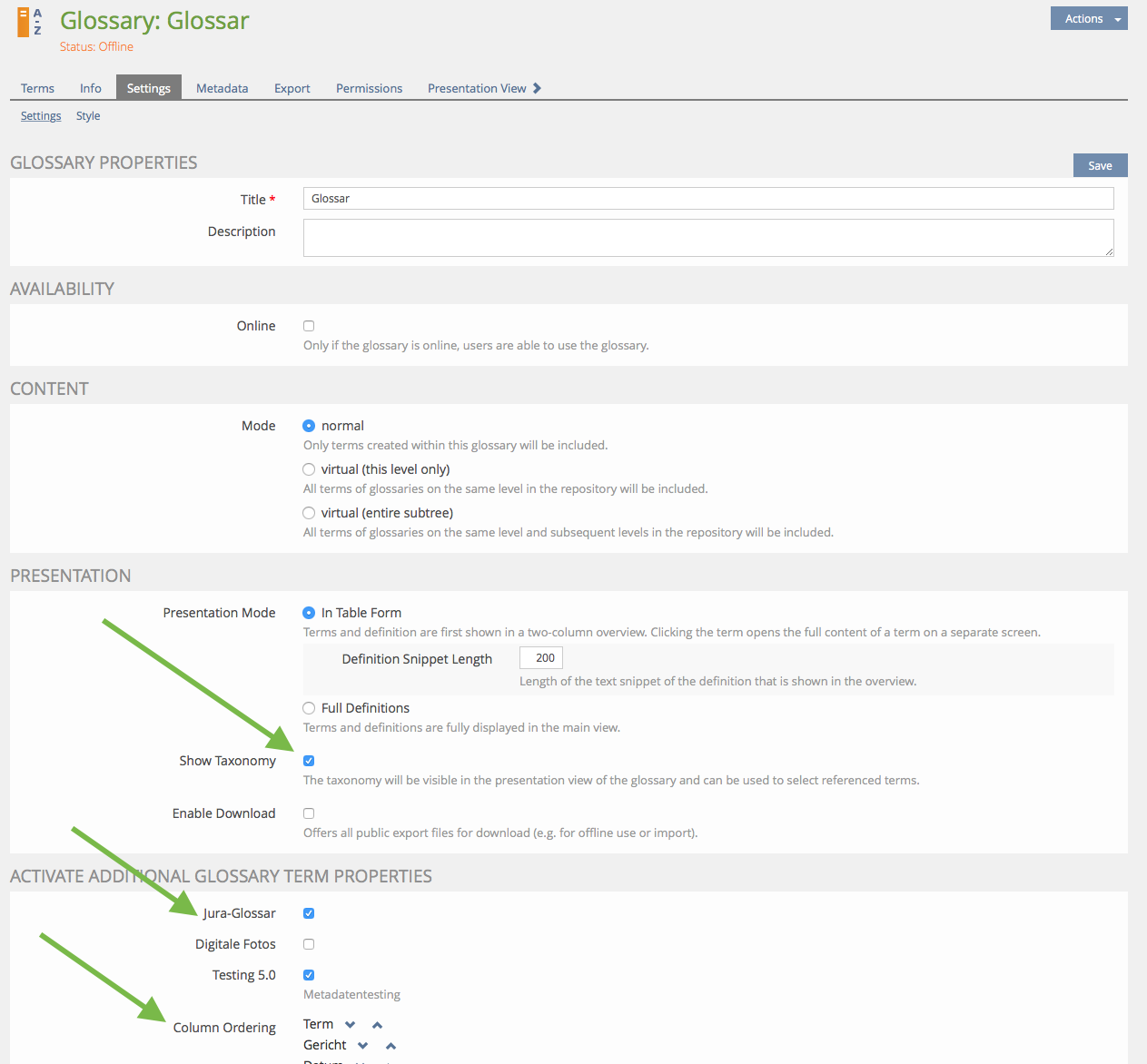Enable the Digitale Fotos property
This screenshot has height=1064, width=1147.
coord(309,944)
